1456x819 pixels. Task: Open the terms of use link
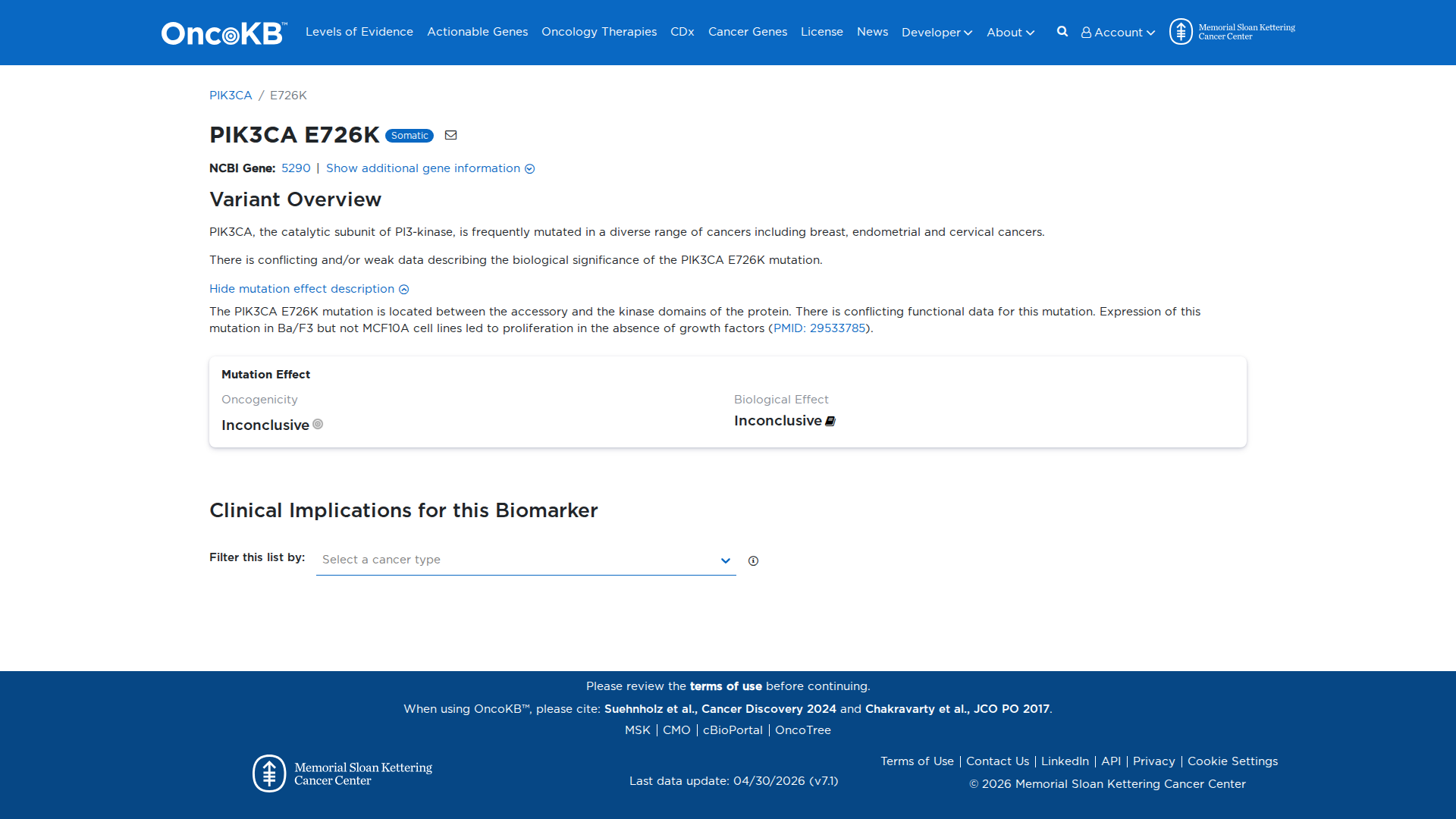[x=726, y=686]
